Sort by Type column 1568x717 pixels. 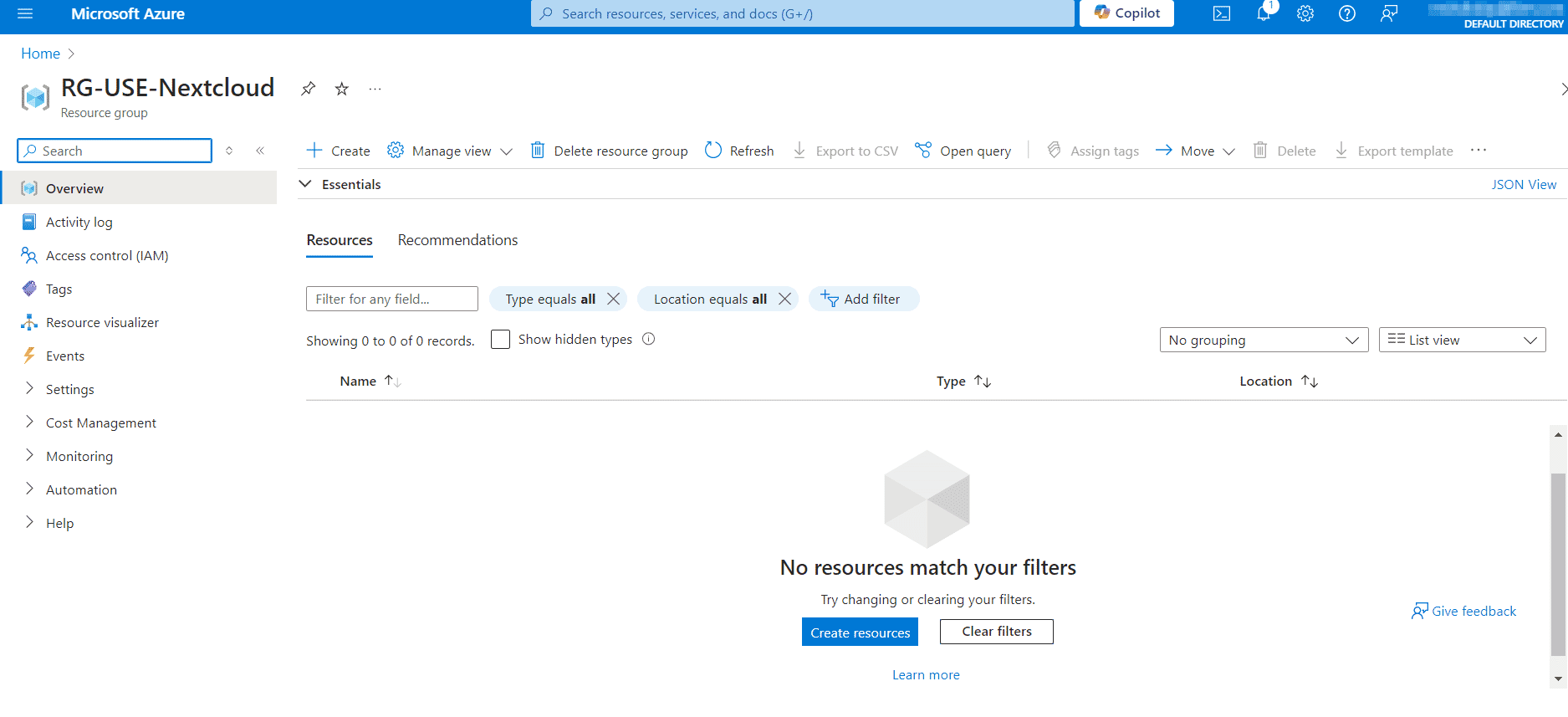pos(963,381)
